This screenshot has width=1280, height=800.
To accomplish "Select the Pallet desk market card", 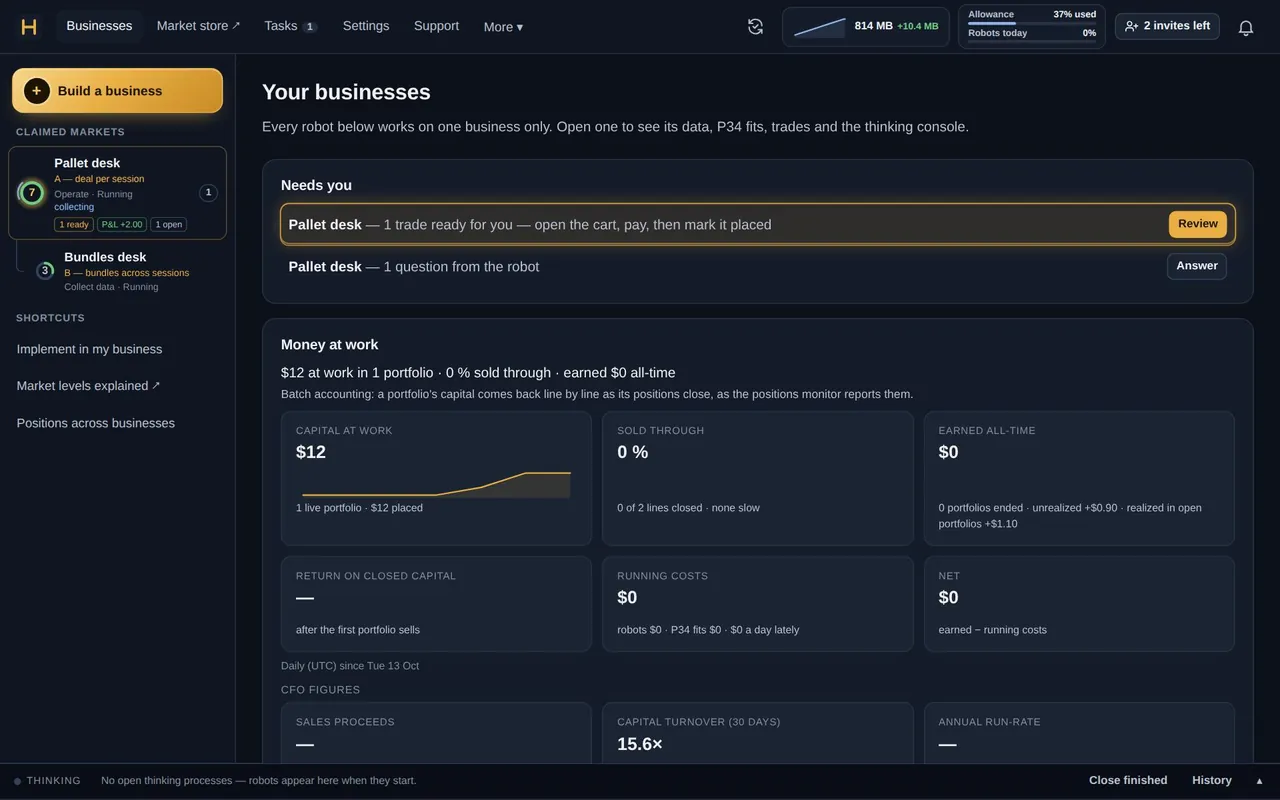I will pos(117,193).
